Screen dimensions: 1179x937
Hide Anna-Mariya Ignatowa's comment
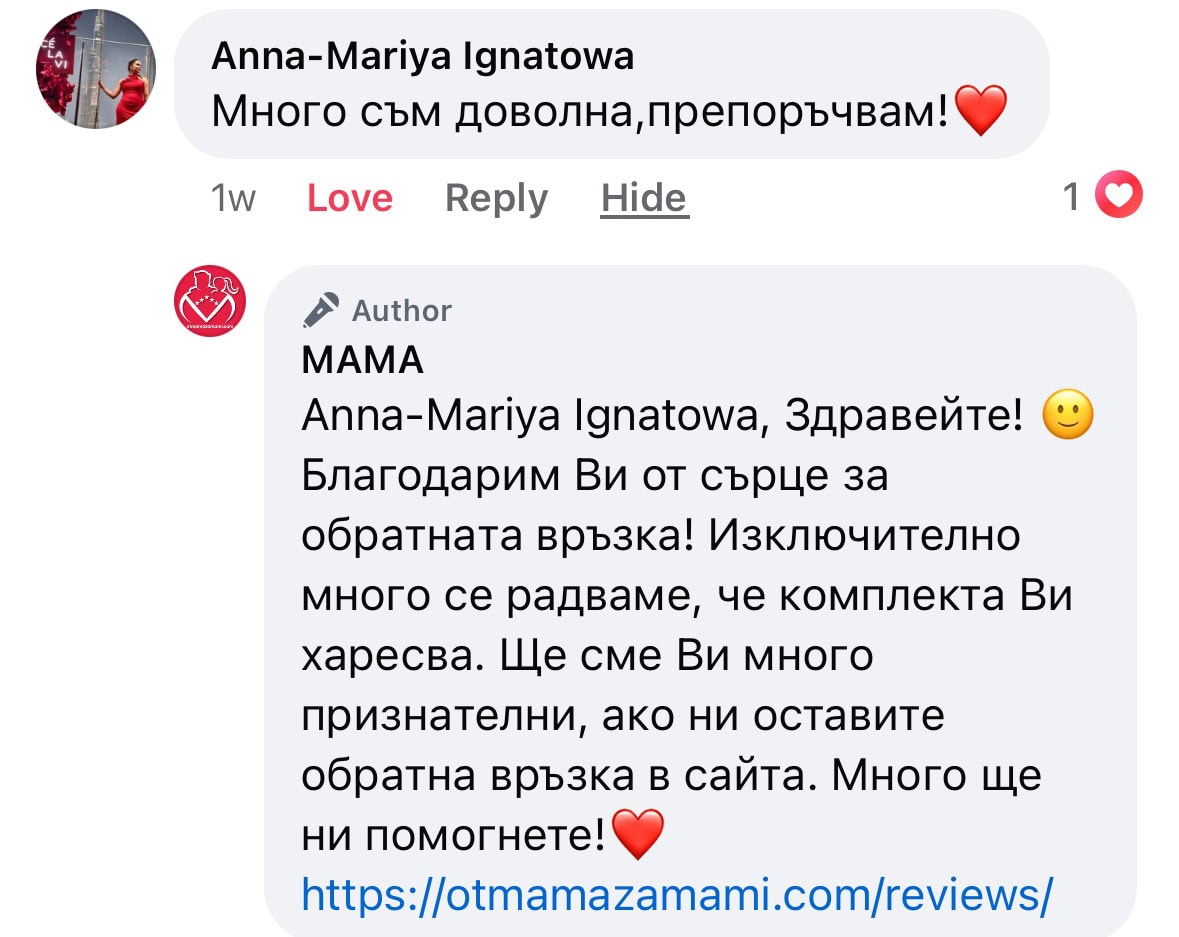click(645, 198)
